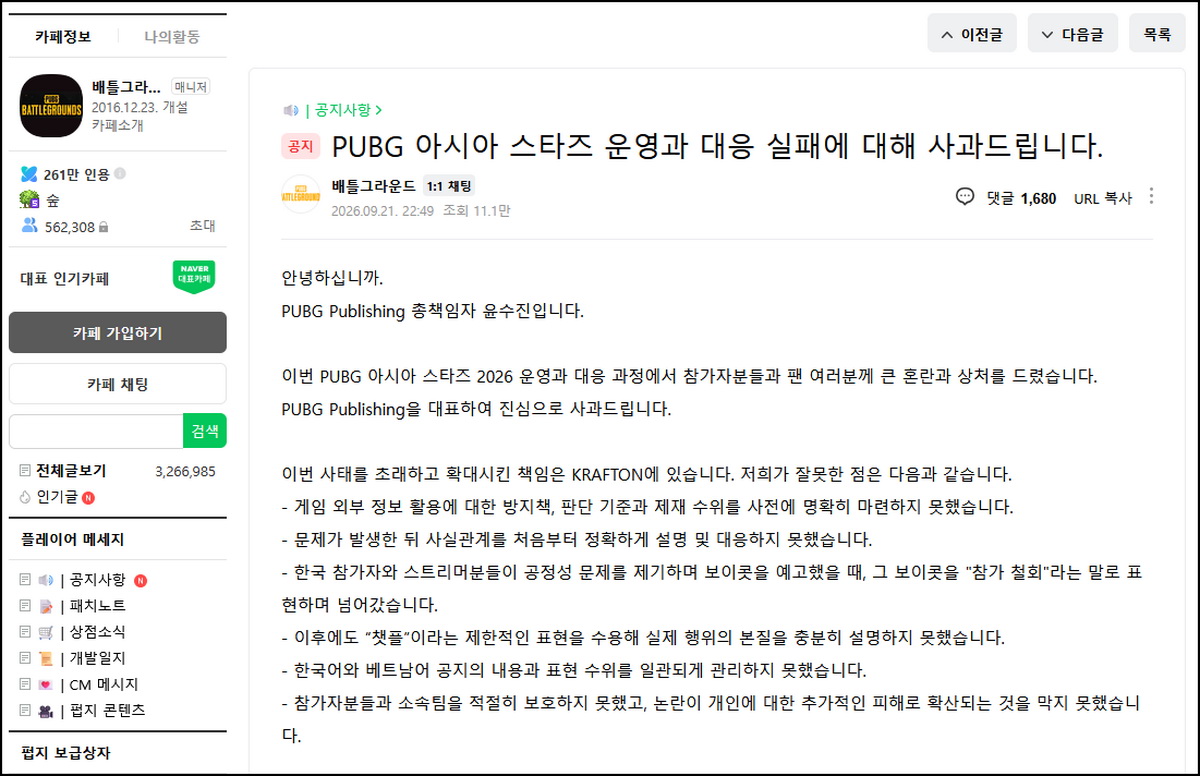
Task: Click the author profile avatar
Action: click(301, 194)
